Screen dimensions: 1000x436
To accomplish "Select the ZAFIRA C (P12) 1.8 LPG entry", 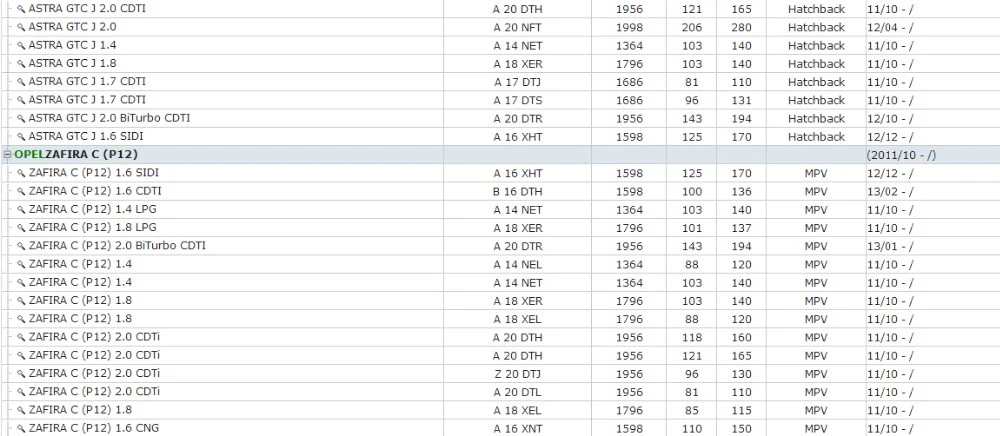I will 92,228.
